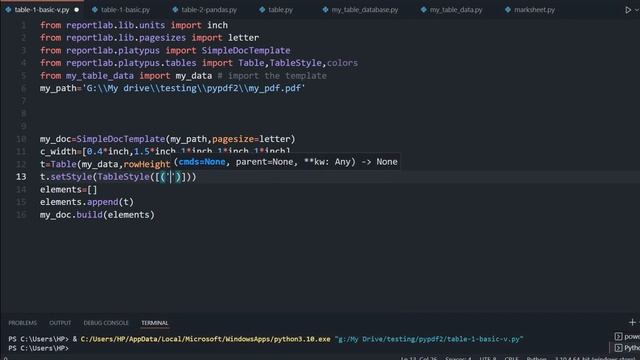Click 'letter' at end of line 2
This screenshot has width=640, height=360.
point(243,38)
